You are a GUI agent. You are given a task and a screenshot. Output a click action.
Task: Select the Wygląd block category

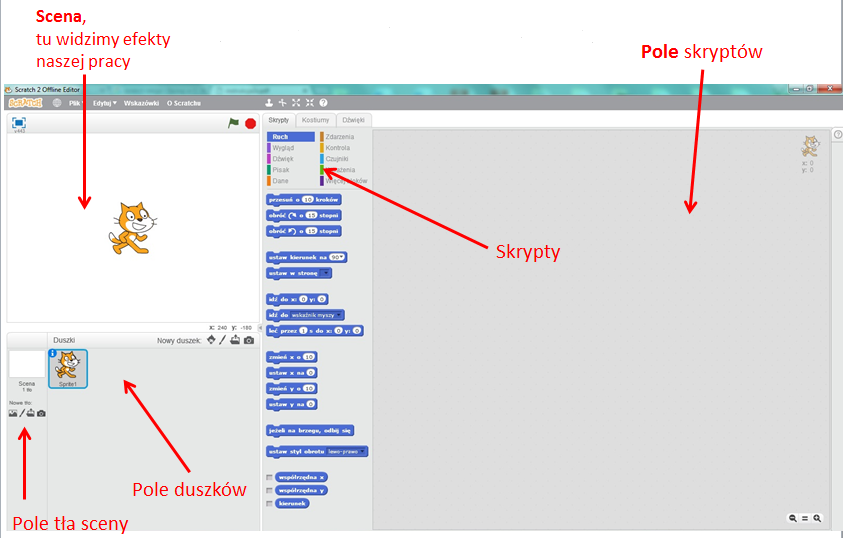283,148
